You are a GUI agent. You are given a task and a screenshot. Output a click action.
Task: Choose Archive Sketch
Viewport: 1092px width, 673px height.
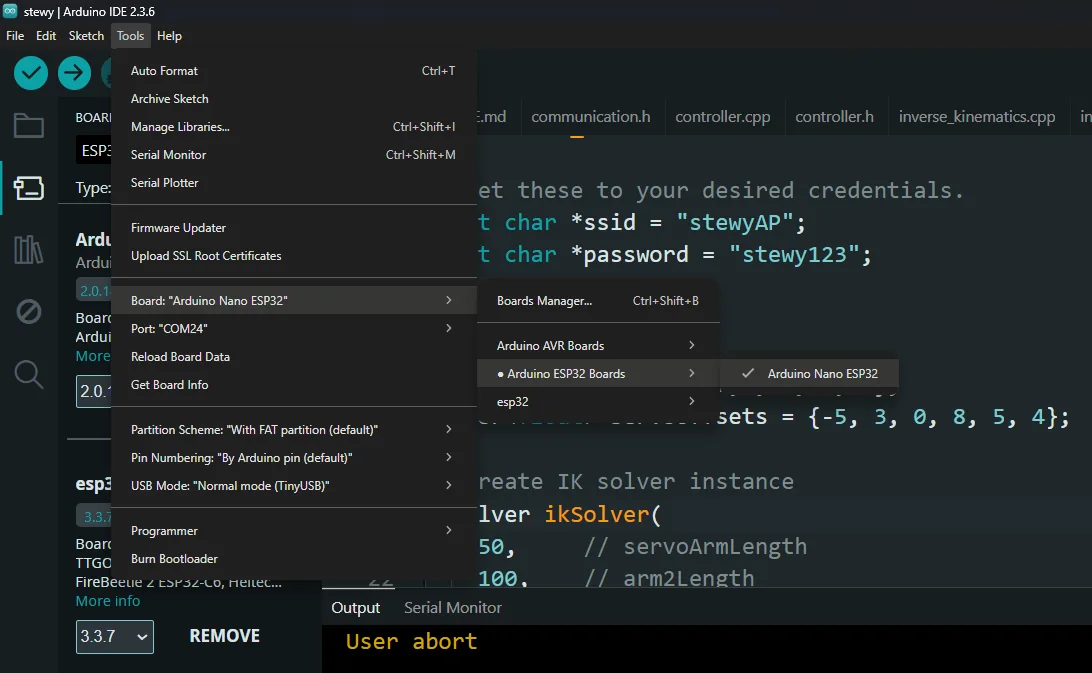coord(293,98)
